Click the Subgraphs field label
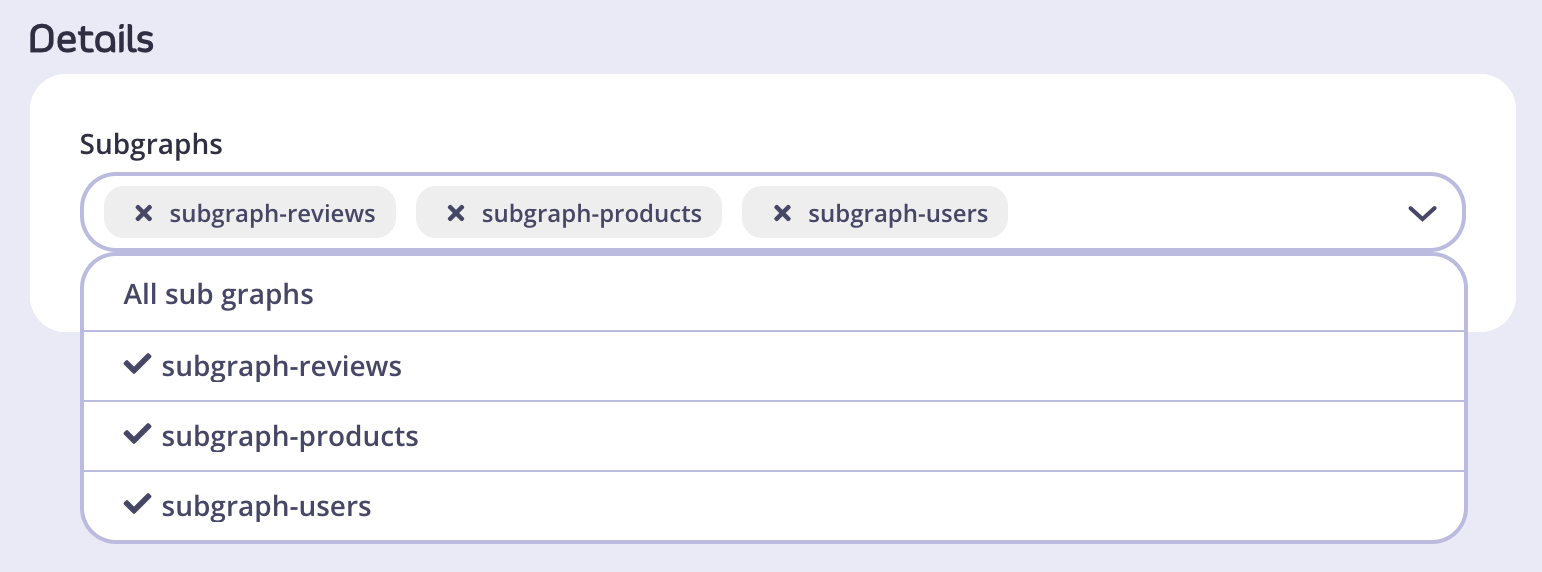1542x572 pixels. coord(151,145)
